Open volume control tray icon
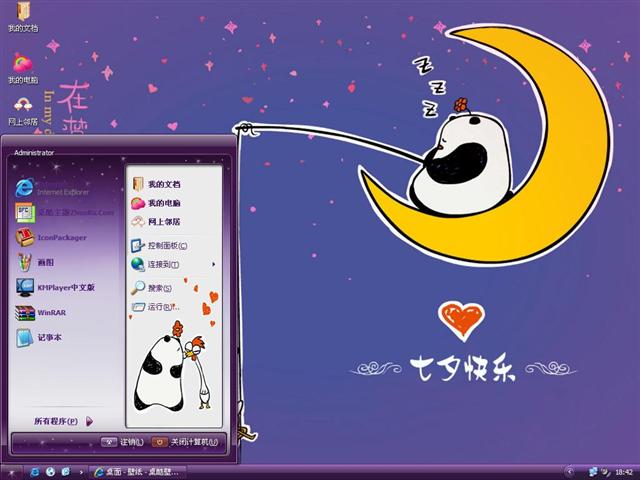The image size is (640, 480). point(605,472)
